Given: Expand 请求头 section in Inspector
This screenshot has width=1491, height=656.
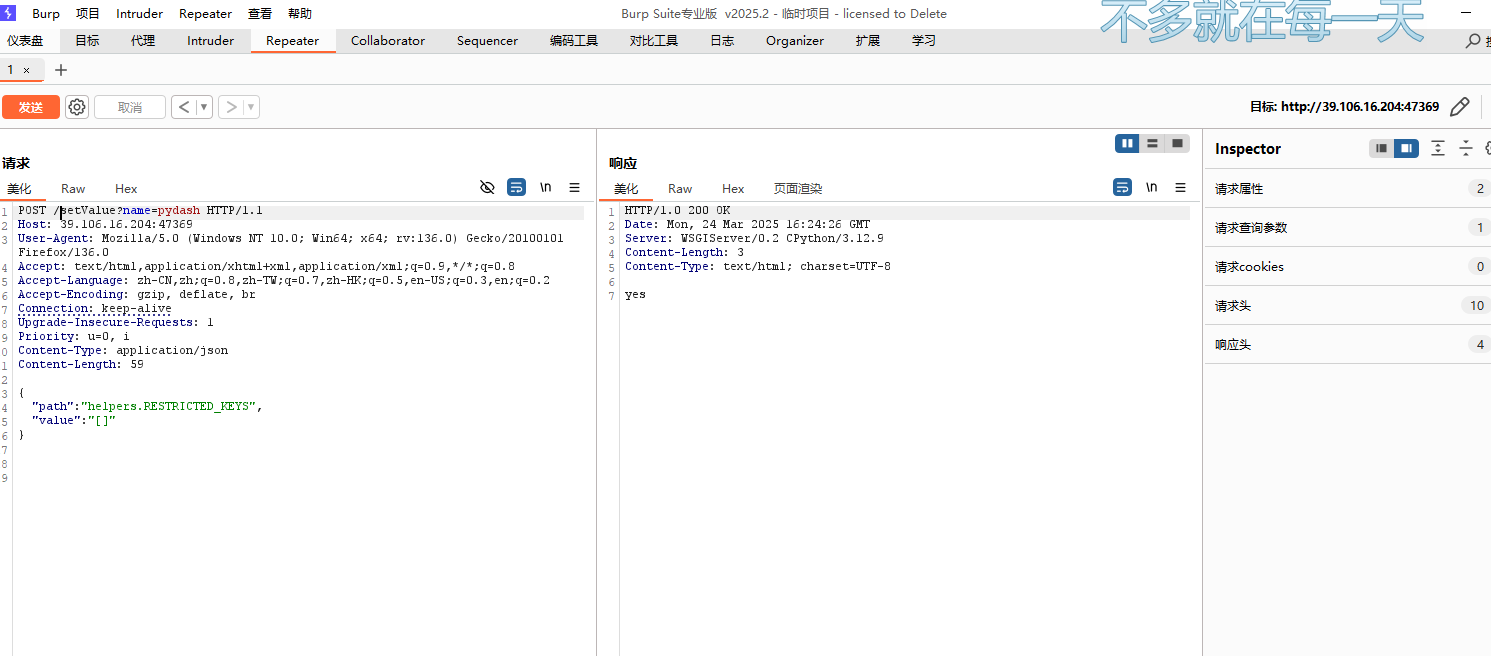Looking at the screenshot, I should tap(1347, 305).
